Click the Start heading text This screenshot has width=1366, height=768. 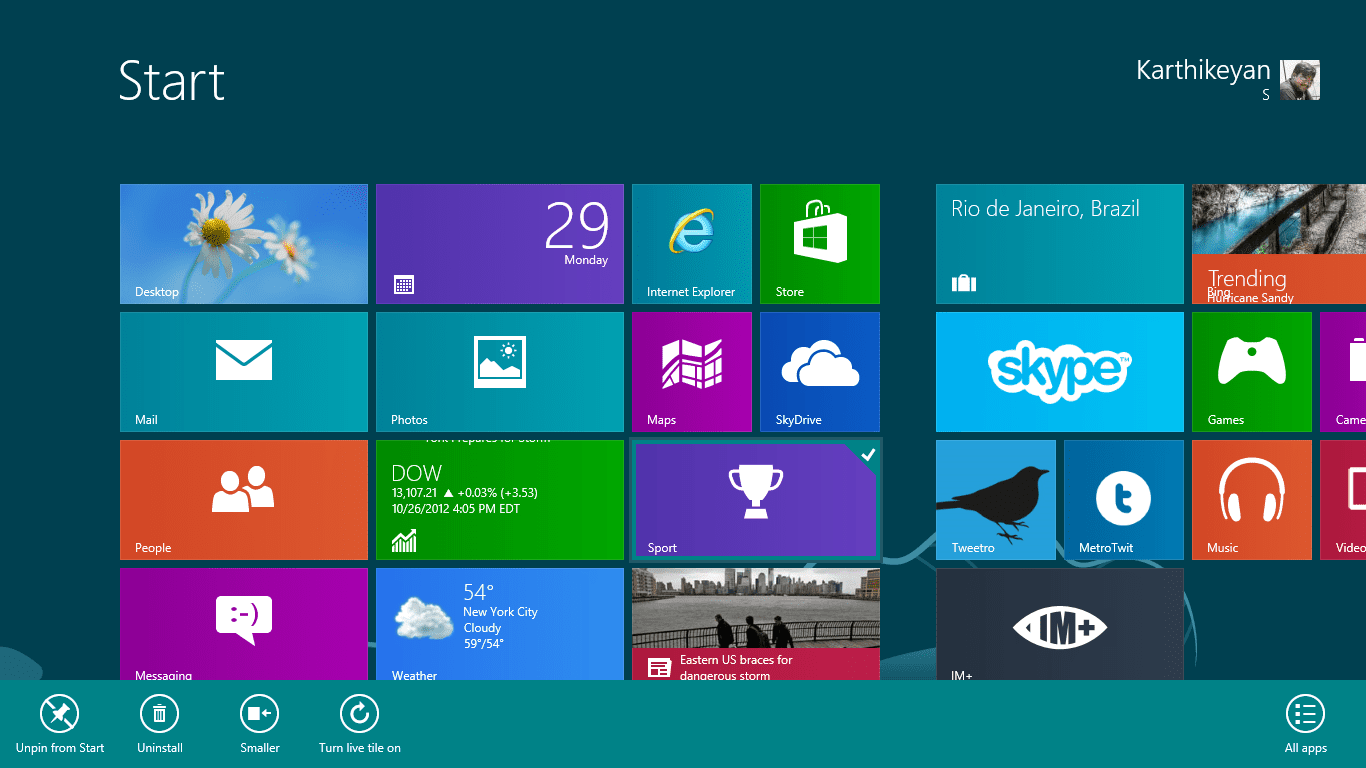[x=172, y=81]
